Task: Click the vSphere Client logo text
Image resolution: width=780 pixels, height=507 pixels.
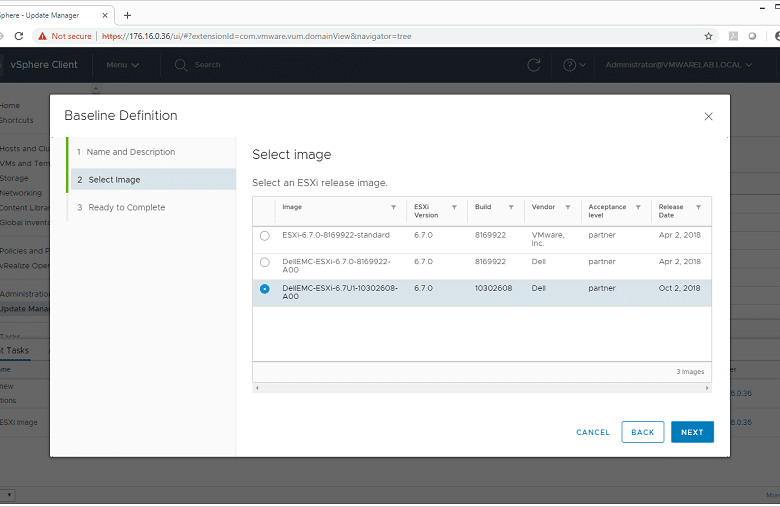Action: 44,65
